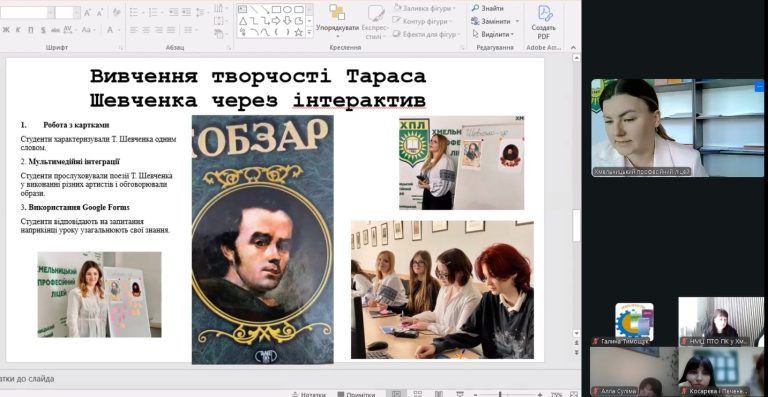
Task: Click Знайти to search the presentation
Action: [x=488, y=8]
